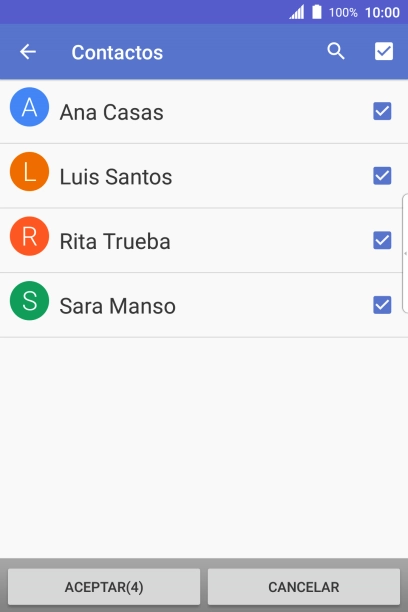Click Rita Trueba red avatar icon
Screen dimensions: 408x612
tap(29, 236)
